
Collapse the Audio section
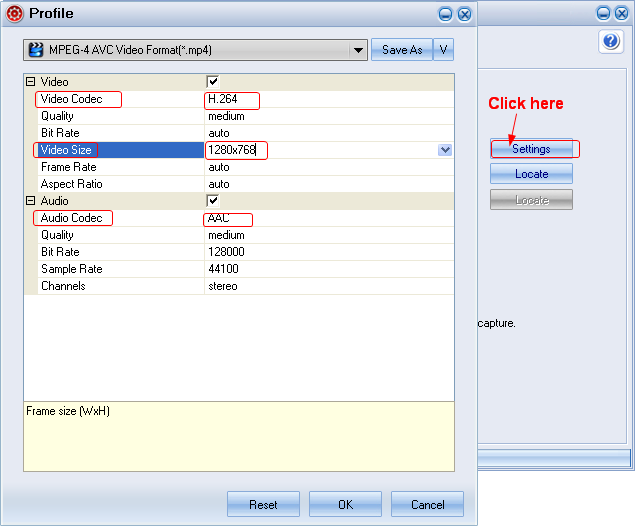pos(30,200)
